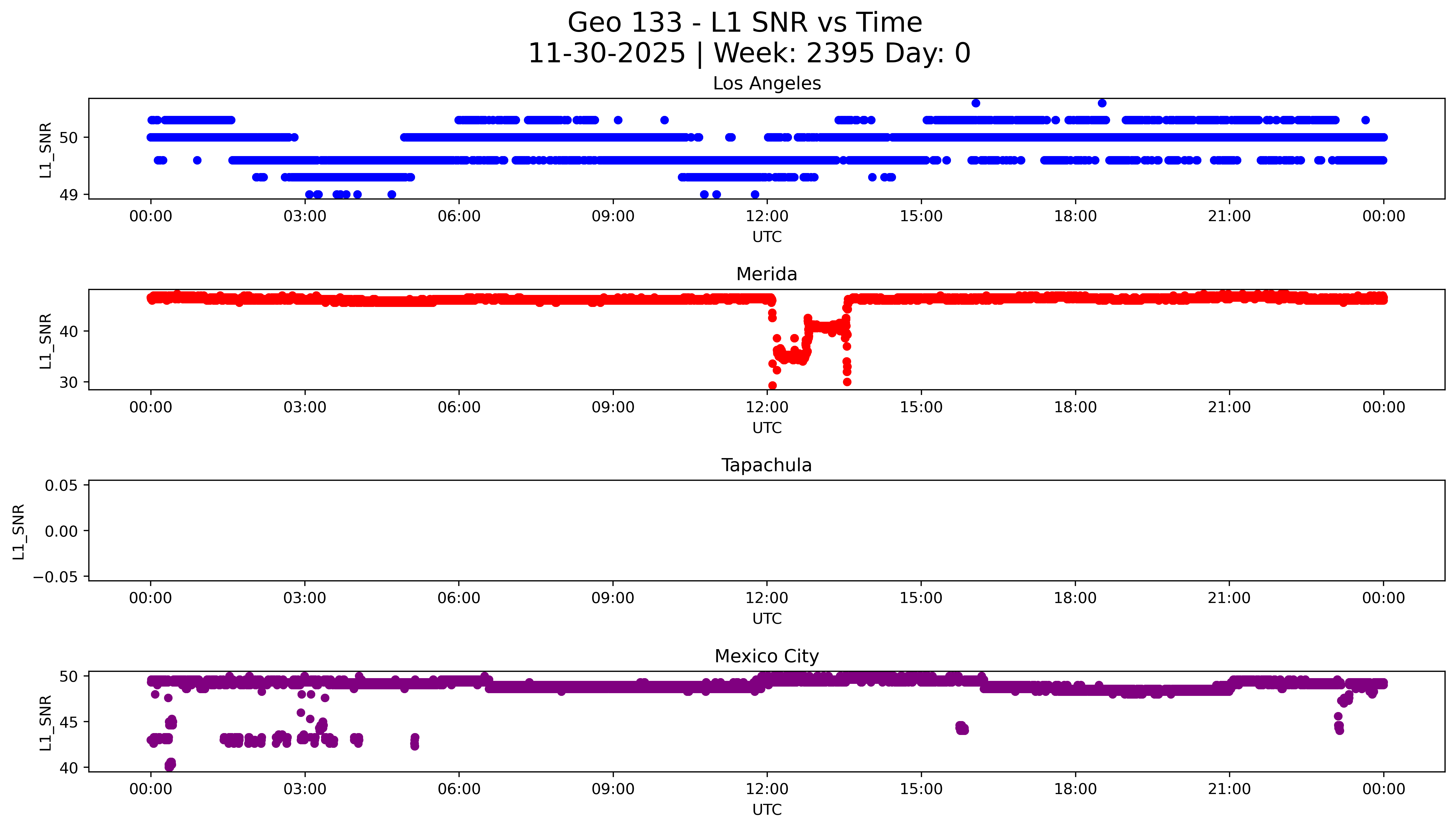The width and height of the screenshot is (1456, 829).
Task: Click the lowest red point near 12:00 in Merida
Action: [x=772, y=385]
